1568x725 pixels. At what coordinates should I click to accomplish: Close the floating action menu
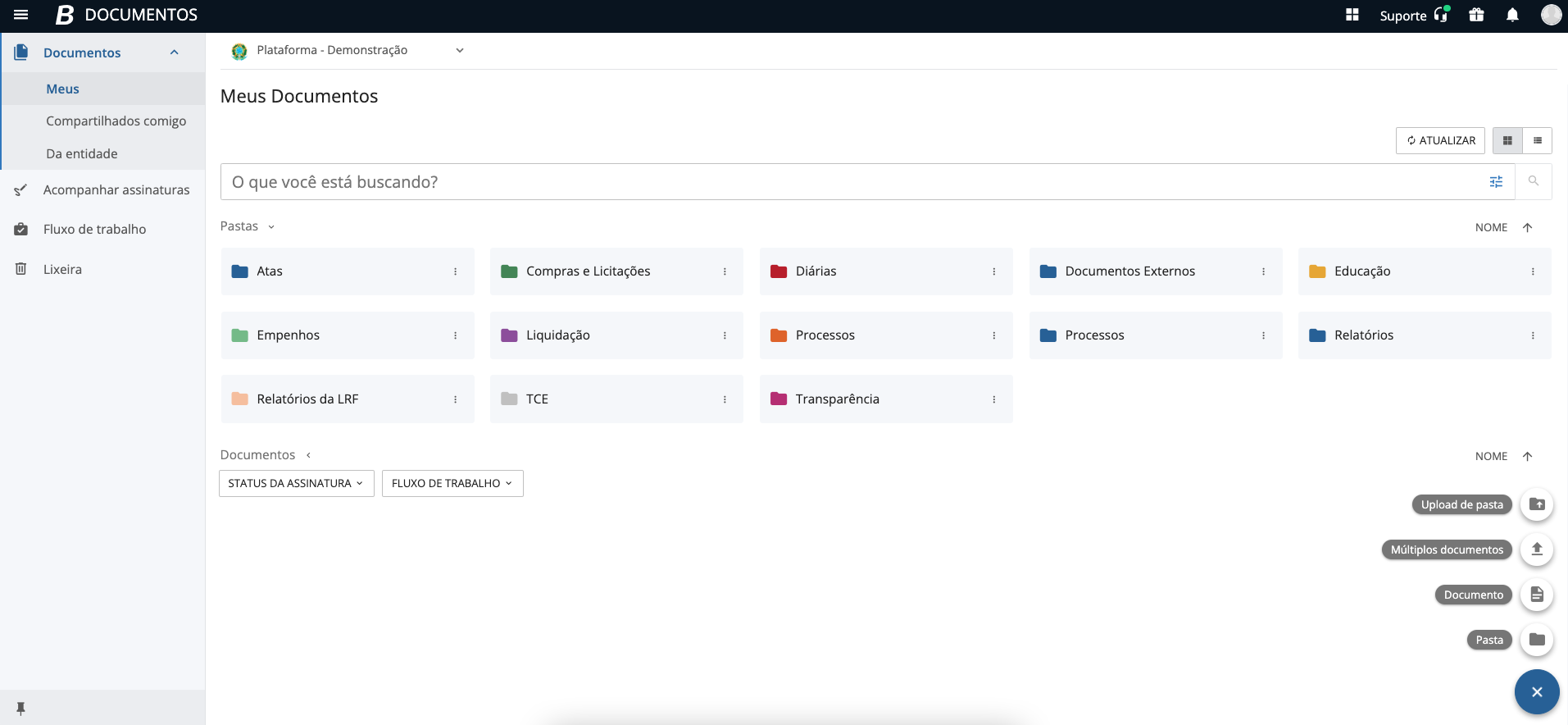pyautogui.click(x=1537, y=692)
